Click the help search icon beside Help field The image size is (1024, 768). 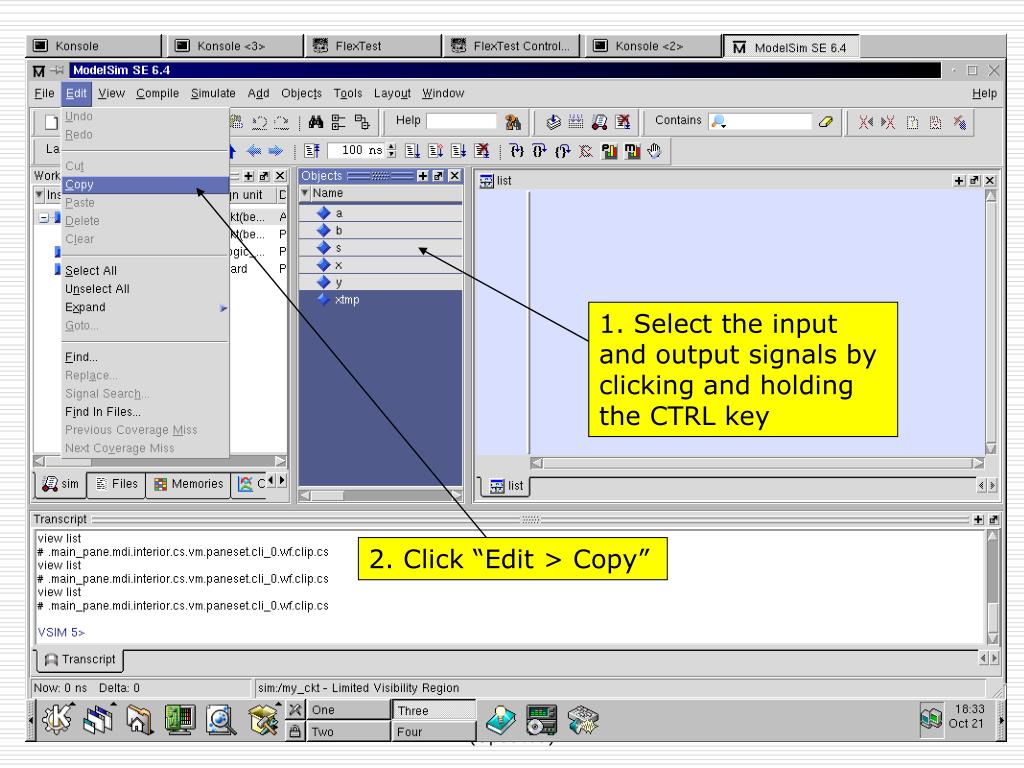[x=513, y=121]
